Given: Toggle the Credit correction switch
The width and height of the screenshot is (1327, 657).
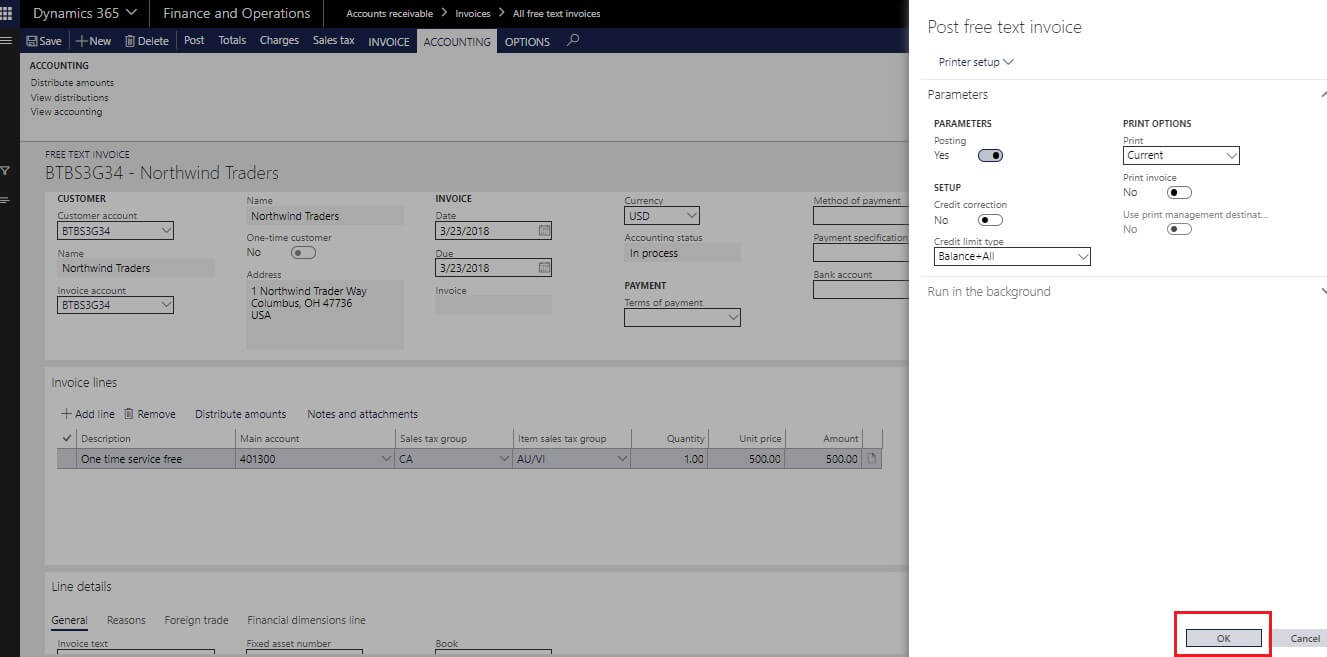Looking at the screenshot, I should pyautogui.click(x=990, y=220).
